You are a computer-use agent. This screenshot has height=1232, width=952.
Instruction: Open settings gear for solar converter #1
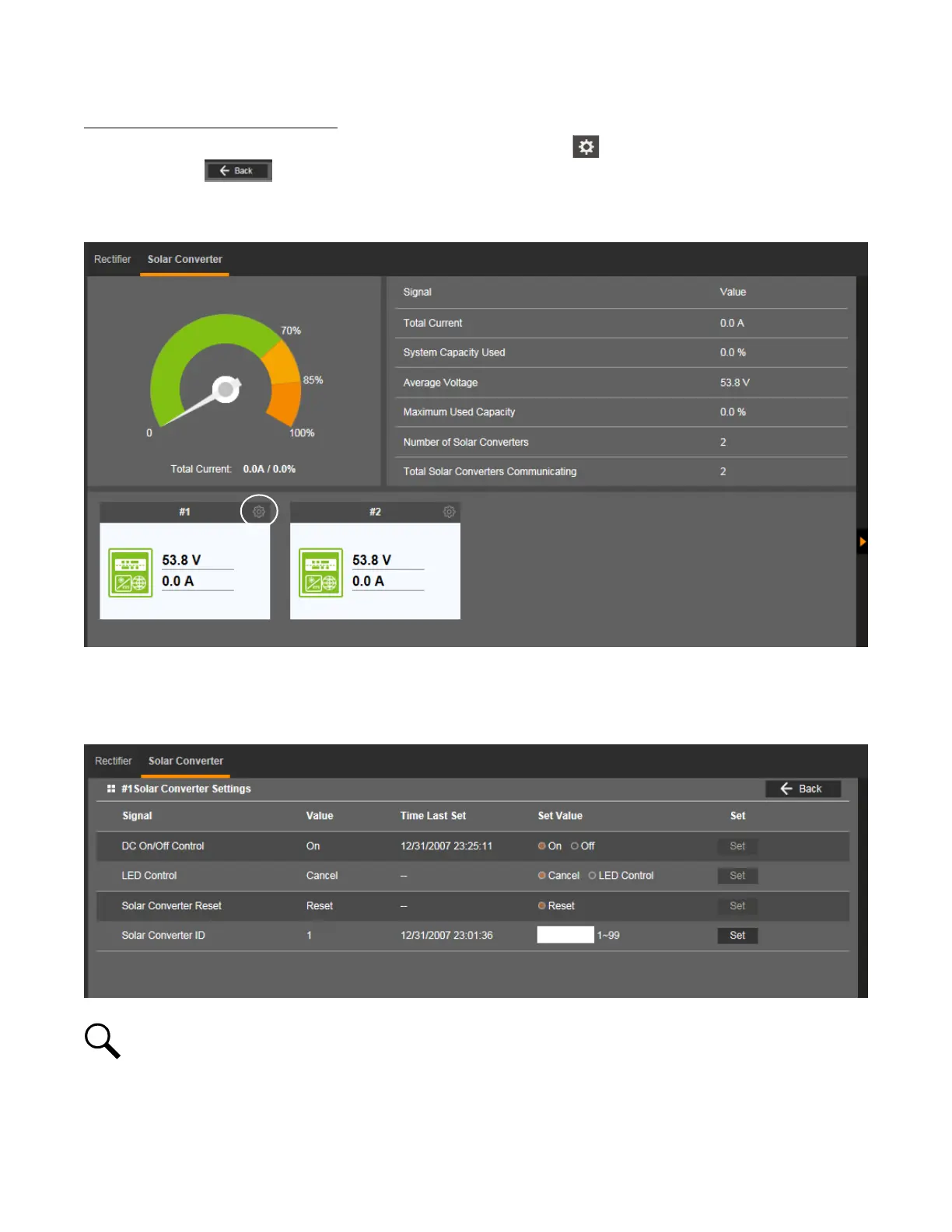tap(259, 512)
